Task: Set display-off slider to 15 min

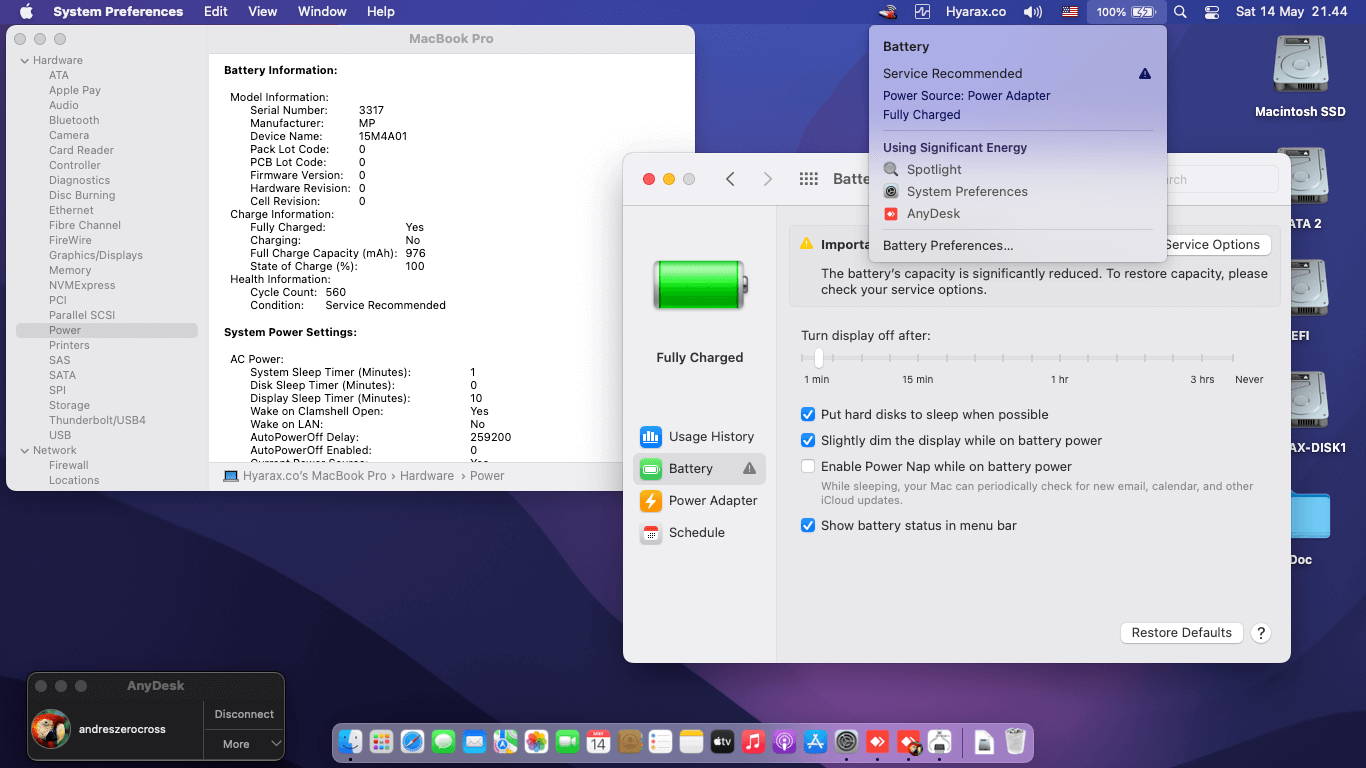Action: coord(917,358)
